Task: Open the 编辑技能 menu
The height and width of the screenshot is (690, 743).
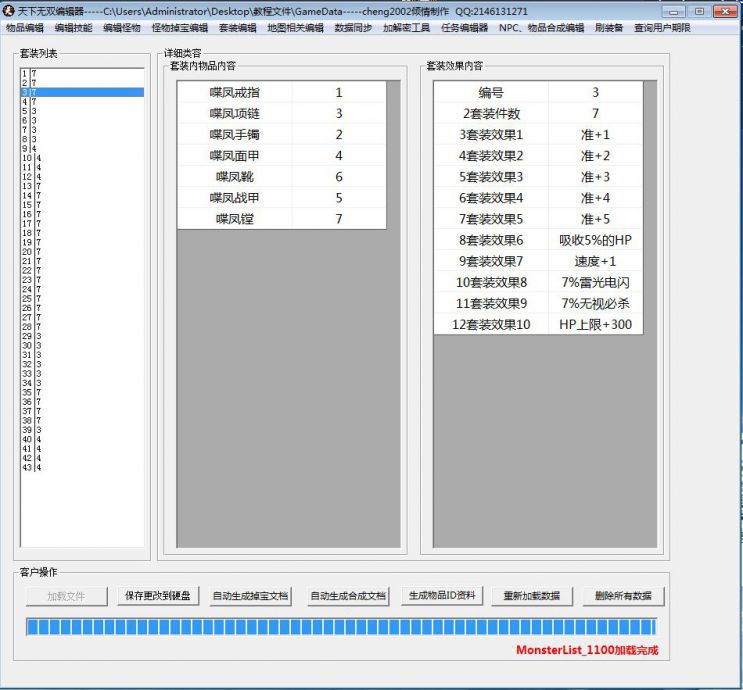Action: point(73,28)
